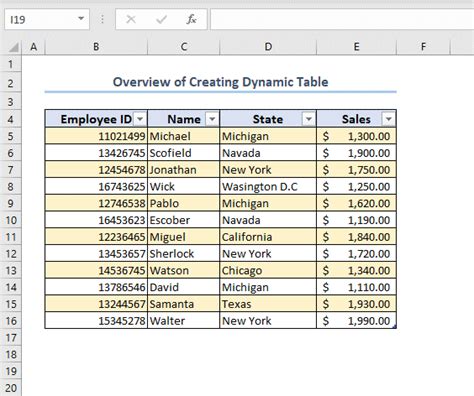The height and width of the screenshot is (396, 474).
Task: Open the Sales column filter dropdown
Action: 388,119
